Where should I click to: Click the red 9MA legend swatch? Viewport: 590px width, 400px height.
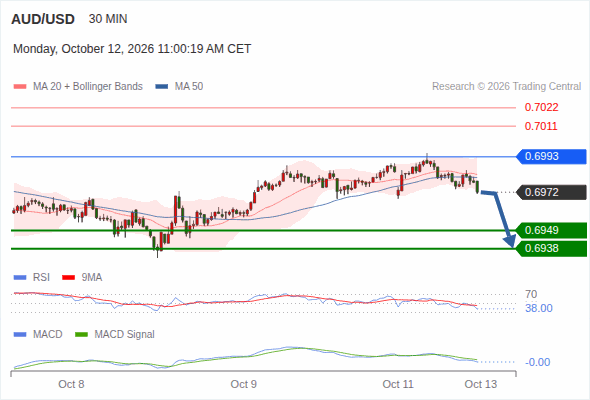pos(68,278)
